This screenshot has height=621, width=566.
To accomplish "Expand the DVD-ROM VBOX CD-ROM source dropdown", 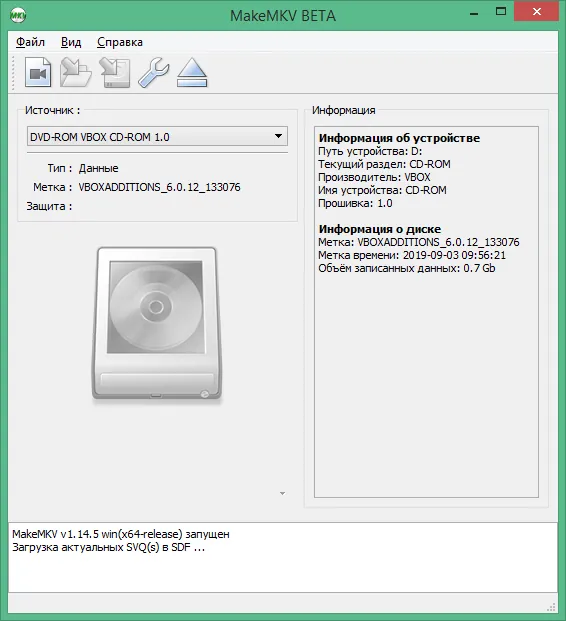I will pyautogui.click(x=157, y=137).
